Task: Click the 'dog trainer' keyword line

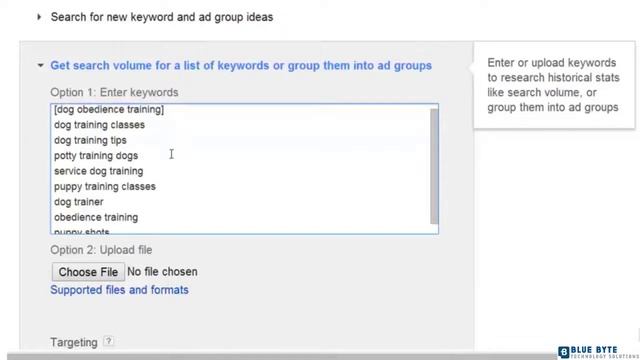Action: pos(79,202)
